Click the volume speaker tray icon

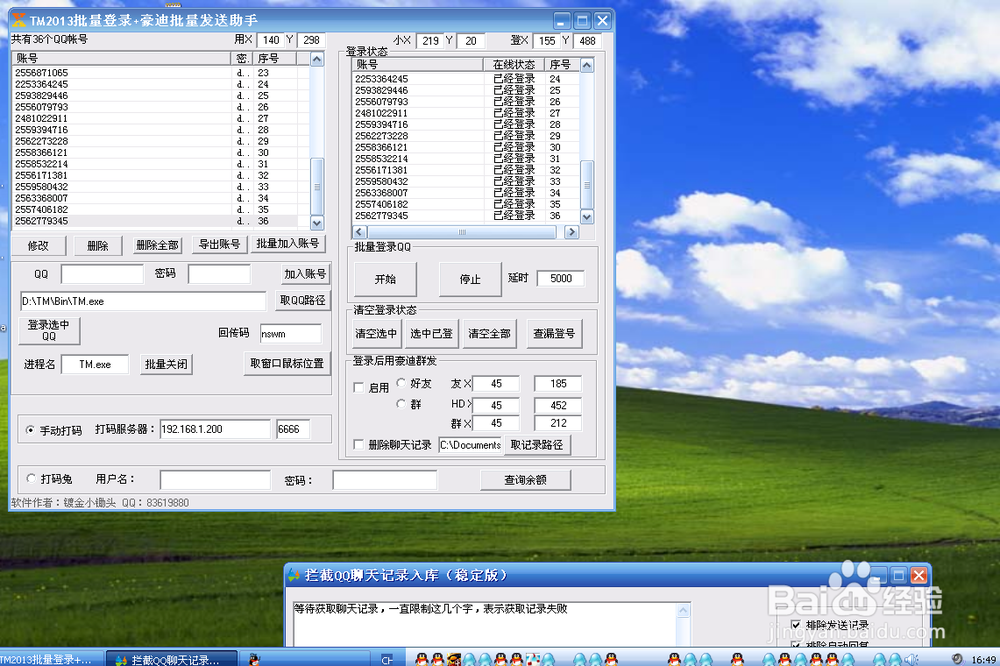click(913, 659)
